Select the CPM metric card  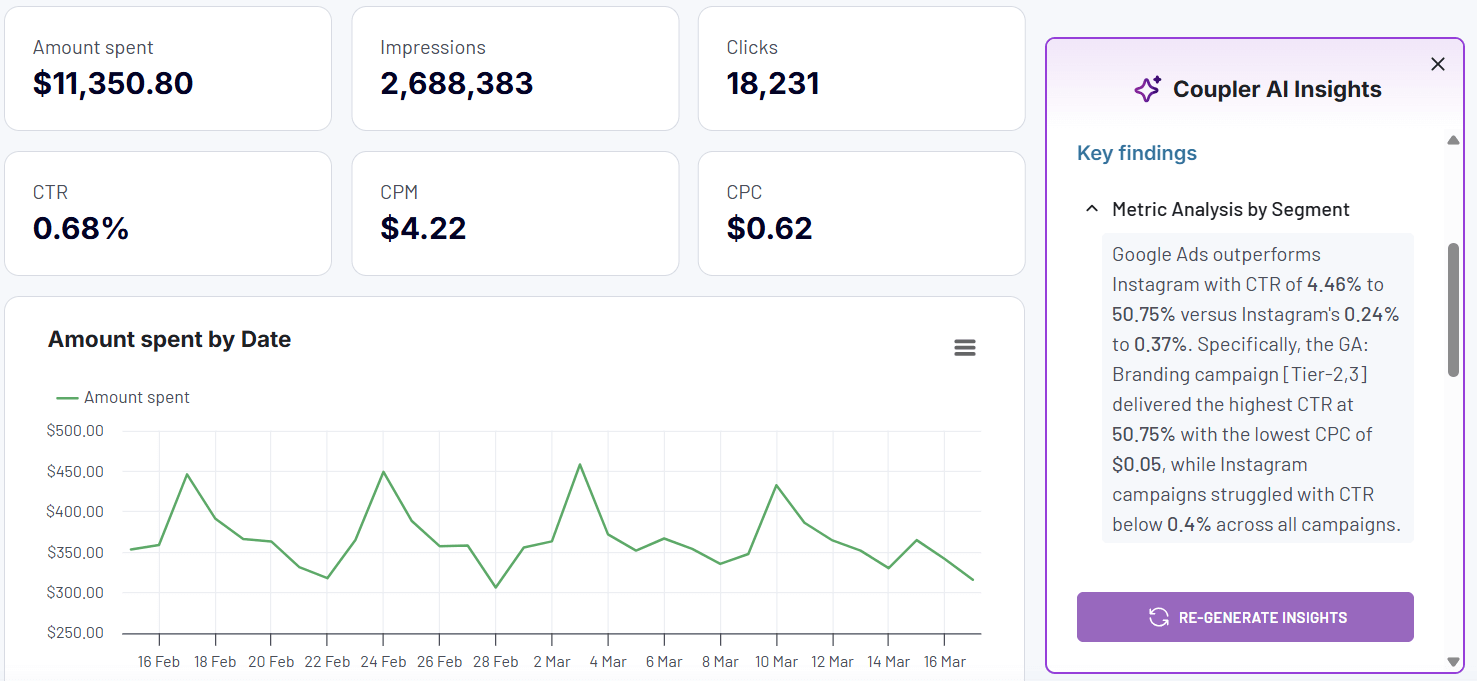tap(515, 213)
